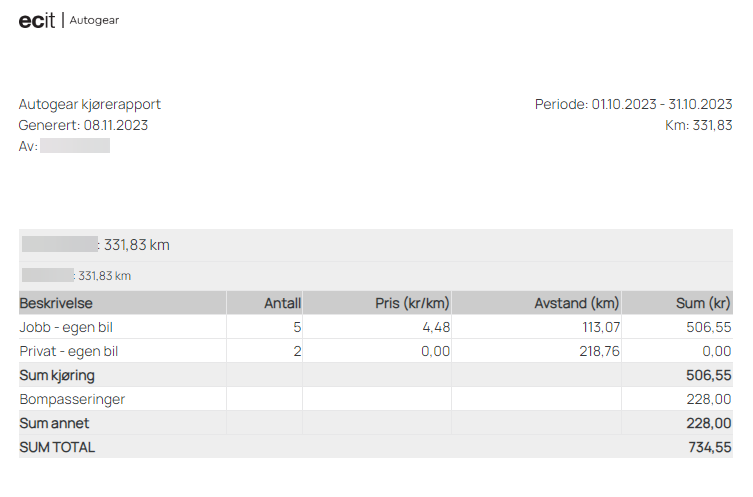753x497 pixels.
Task: Click the Bompasseringer row label
Action: [x=72, y=400]
